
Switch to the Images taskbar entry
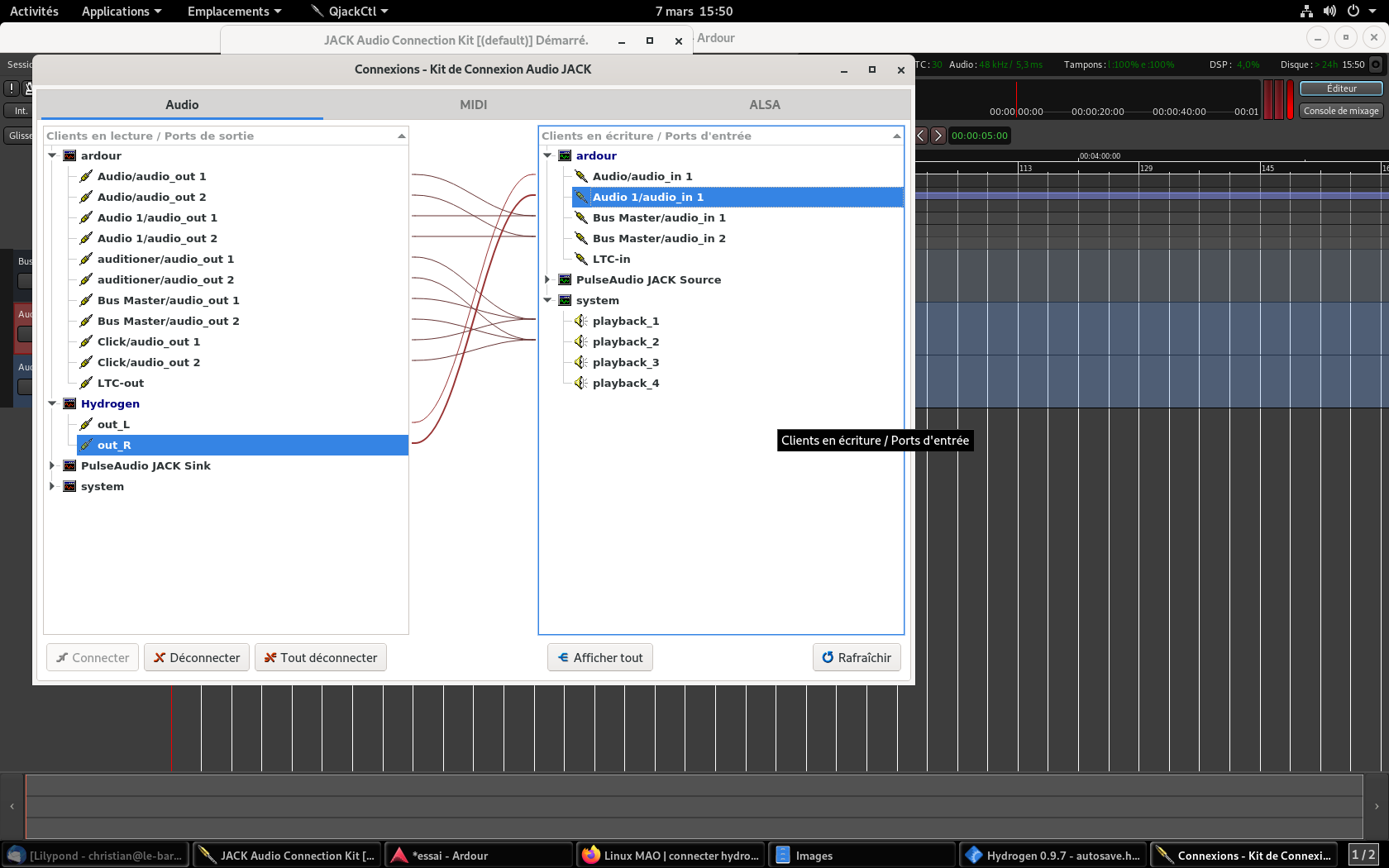(x=862, y=856)
